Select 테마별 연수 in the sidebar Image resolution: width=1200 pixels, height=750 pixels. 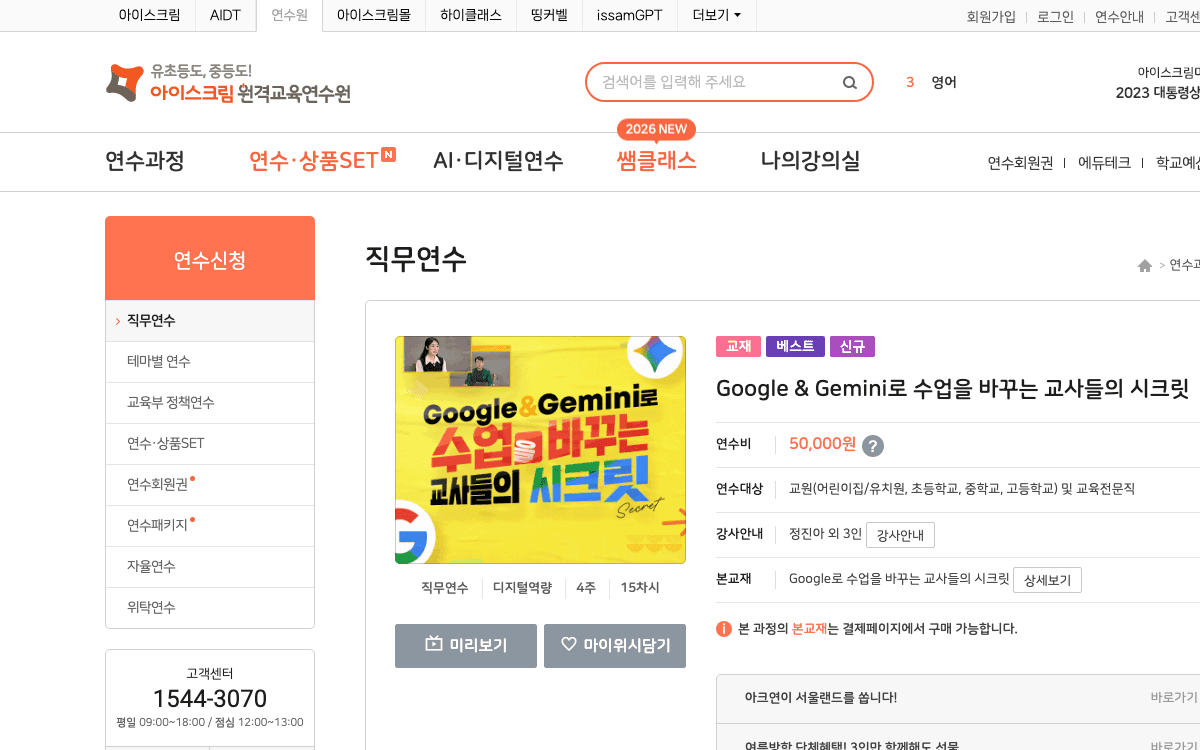[x=210, y=361]
